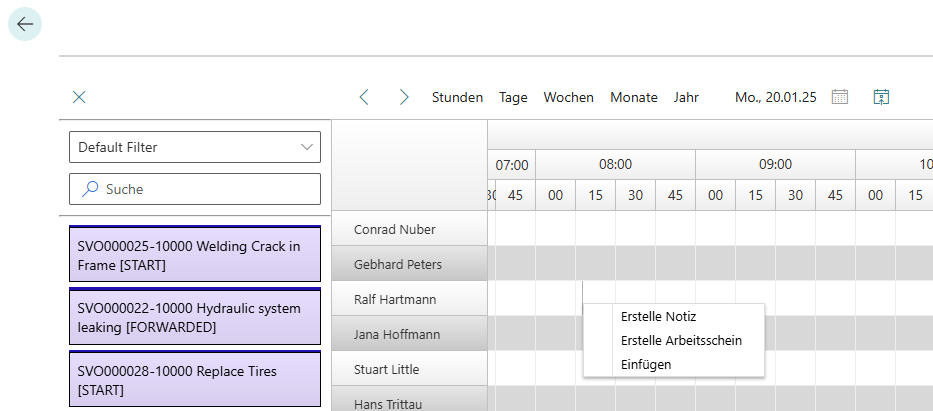The width and height of the screenshot is (933, 411).
Task: Open the calendar date picker icon
Action: 840,97
